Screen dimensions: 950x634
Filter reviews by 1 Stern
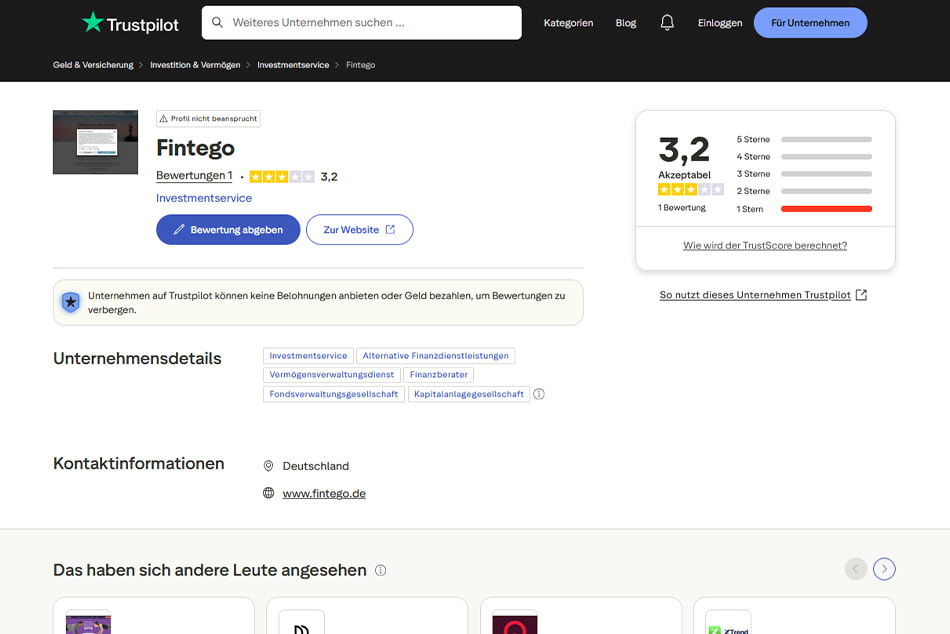coord(804,209)
